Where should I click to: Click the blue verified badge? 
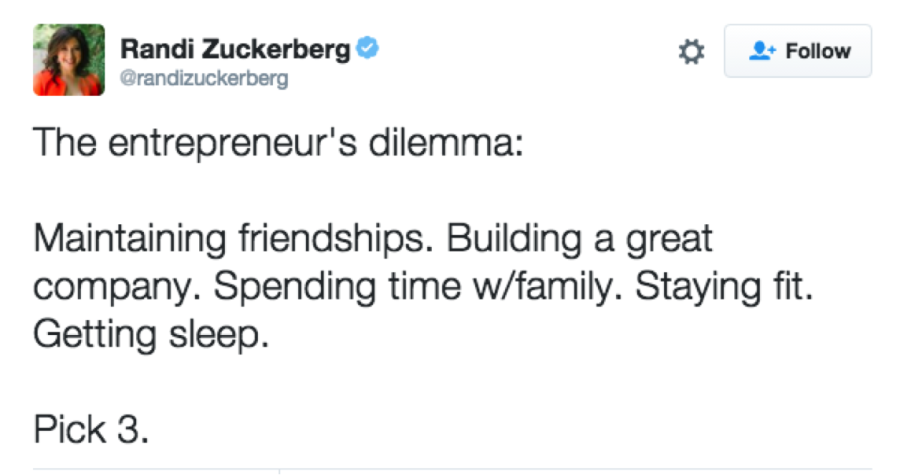368,49
